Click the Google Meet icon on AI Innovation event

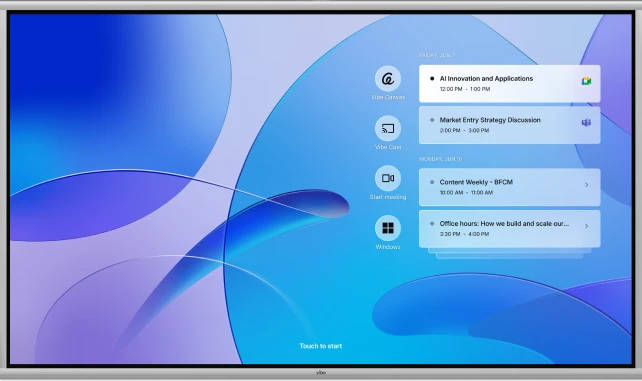(586, 81)
